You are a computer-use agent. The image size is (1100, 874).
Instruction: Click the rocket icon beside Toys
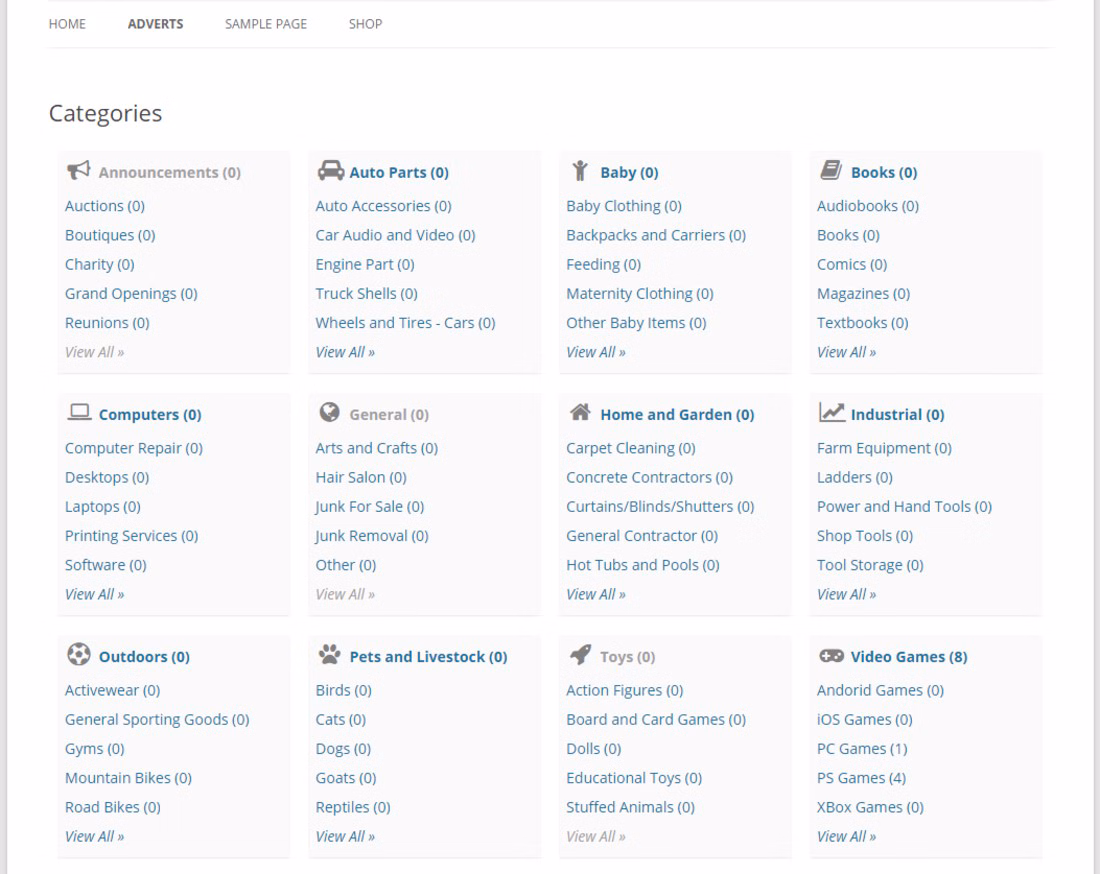(580, 655)
